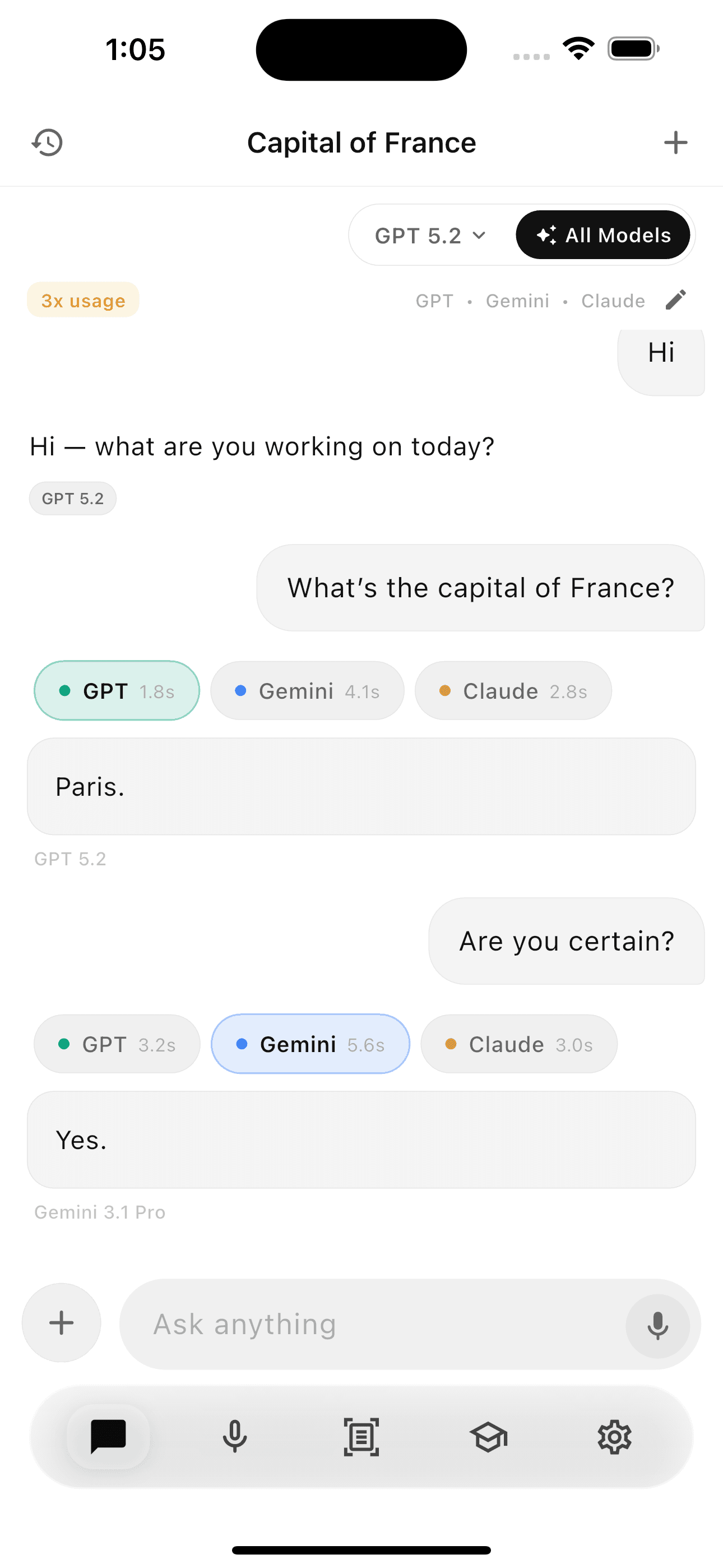Toggle the All Models mode
723x1568 pixels.
[602, 235]
